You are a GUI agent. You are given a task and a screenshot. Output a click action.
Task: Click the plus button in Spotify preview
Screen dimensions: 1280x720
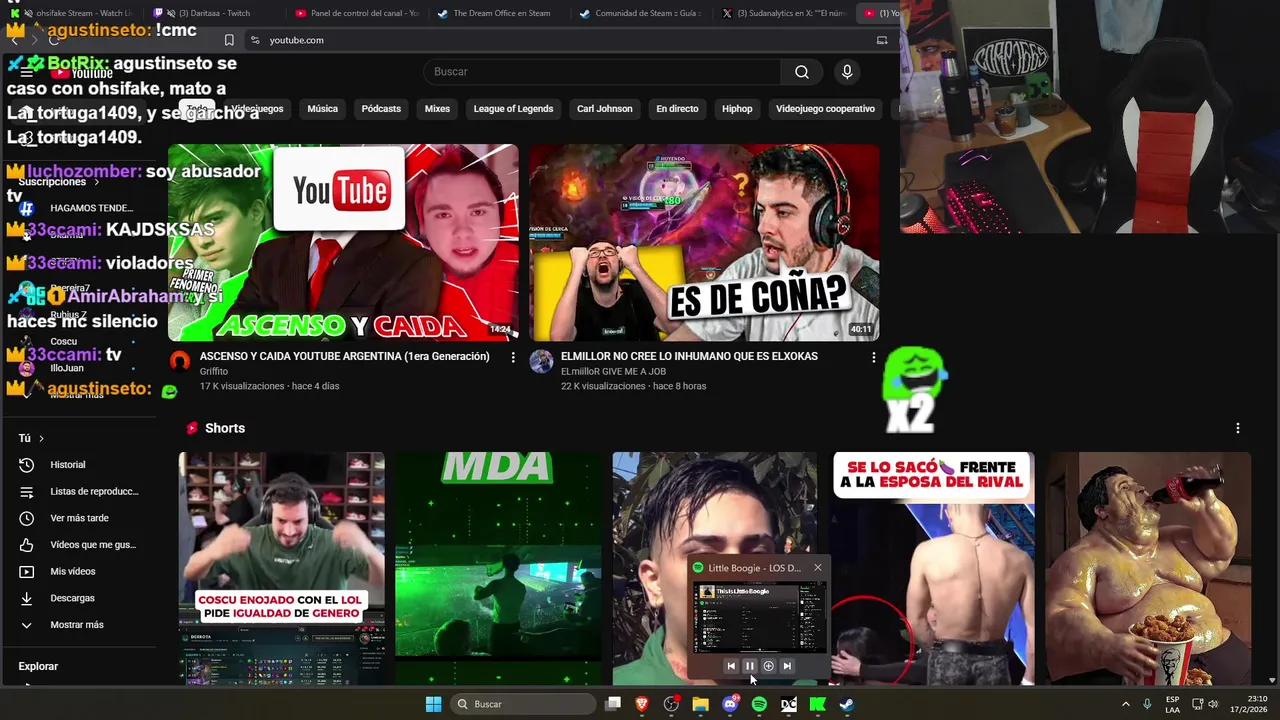pyautogui.click(x=768, y=666)
